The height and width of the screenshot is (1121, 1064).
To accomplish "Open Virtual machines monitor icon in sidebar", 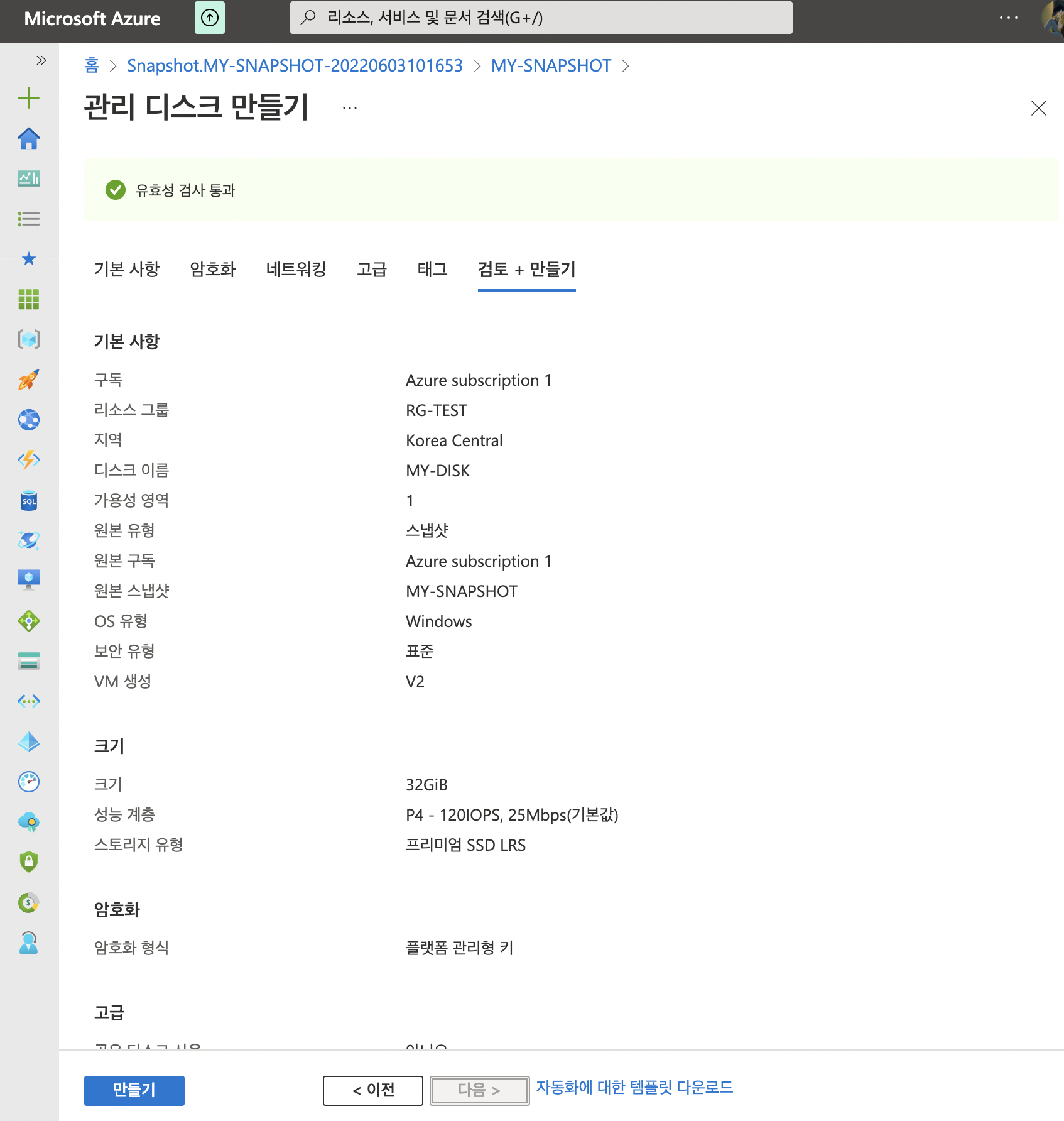I will click(29, 581).
